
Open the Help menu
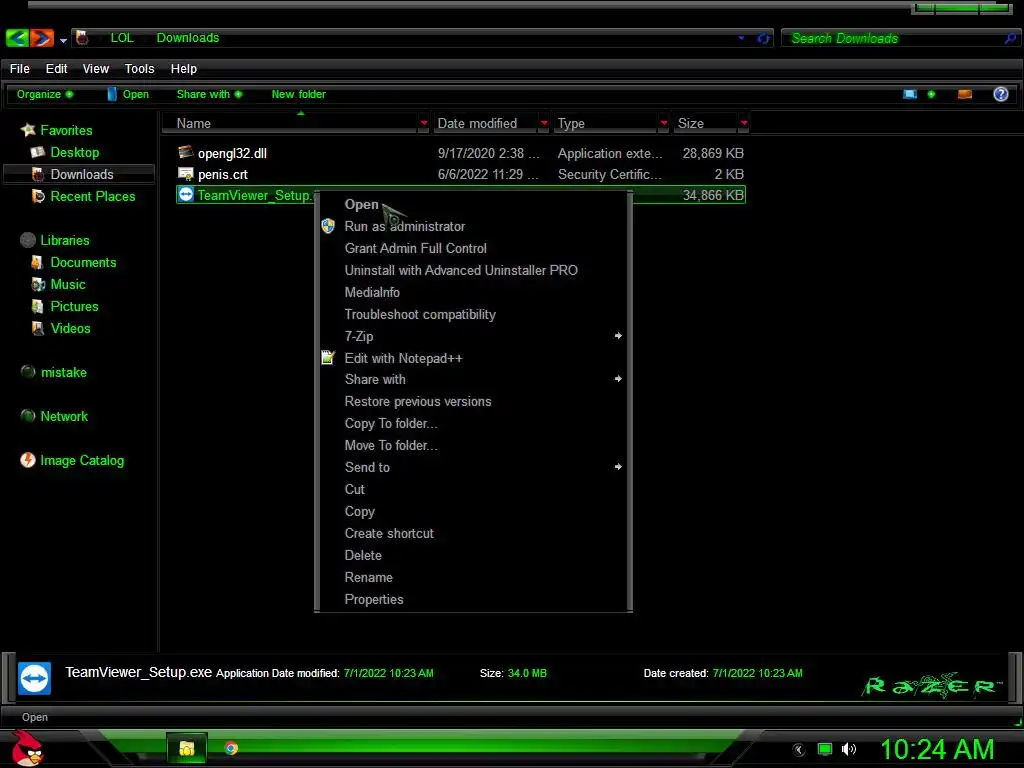(184, 69)
